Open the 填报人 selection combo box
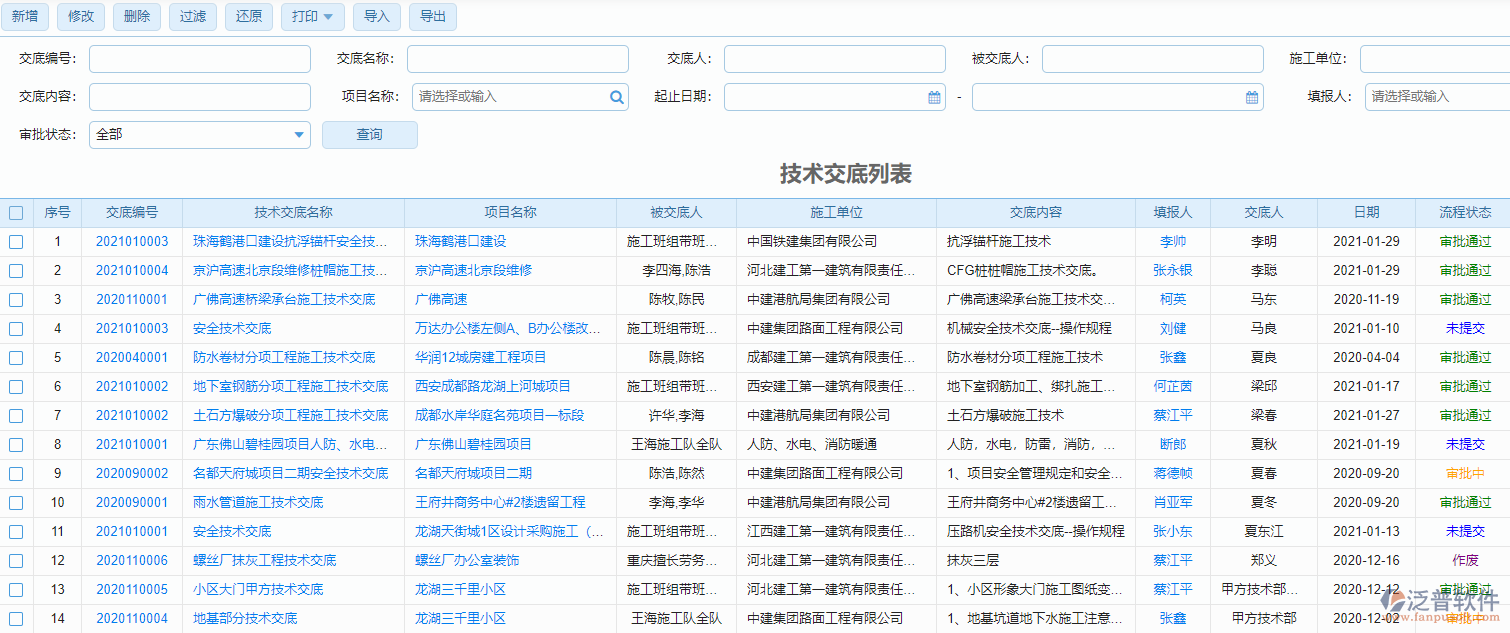This screenshot has width=1510, height=633. pyautogui.click(x=1430, y=96)
